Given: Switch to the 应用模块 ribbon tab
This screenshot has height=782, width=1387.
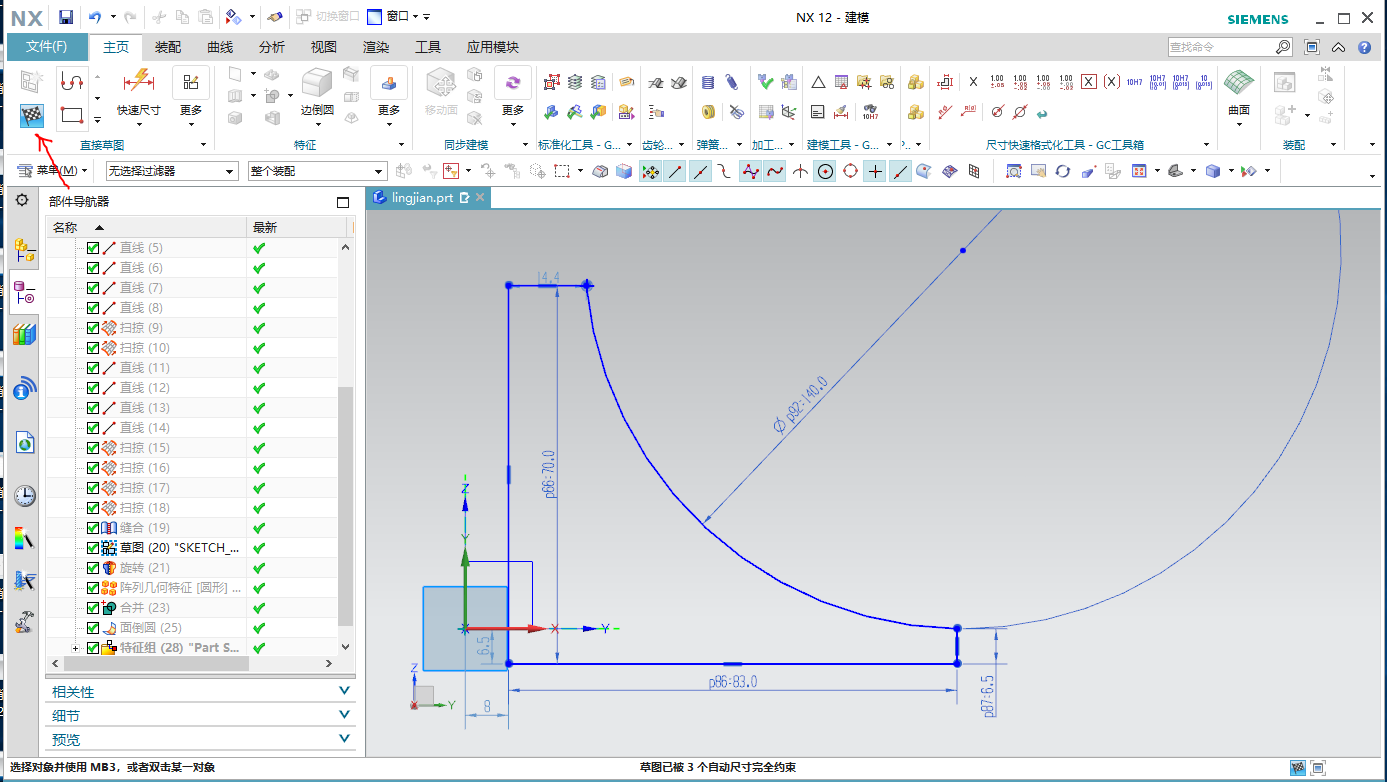Looking at the screenshot, I should (x=493, y=47).
